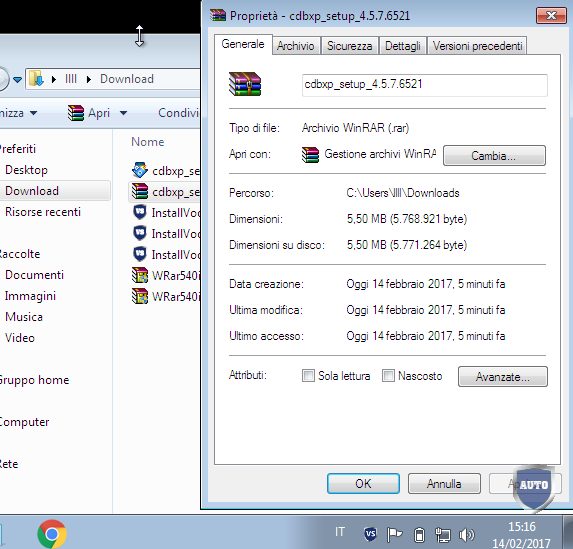Select the third InstallVoo shield file icon

[x=140, y=254]
